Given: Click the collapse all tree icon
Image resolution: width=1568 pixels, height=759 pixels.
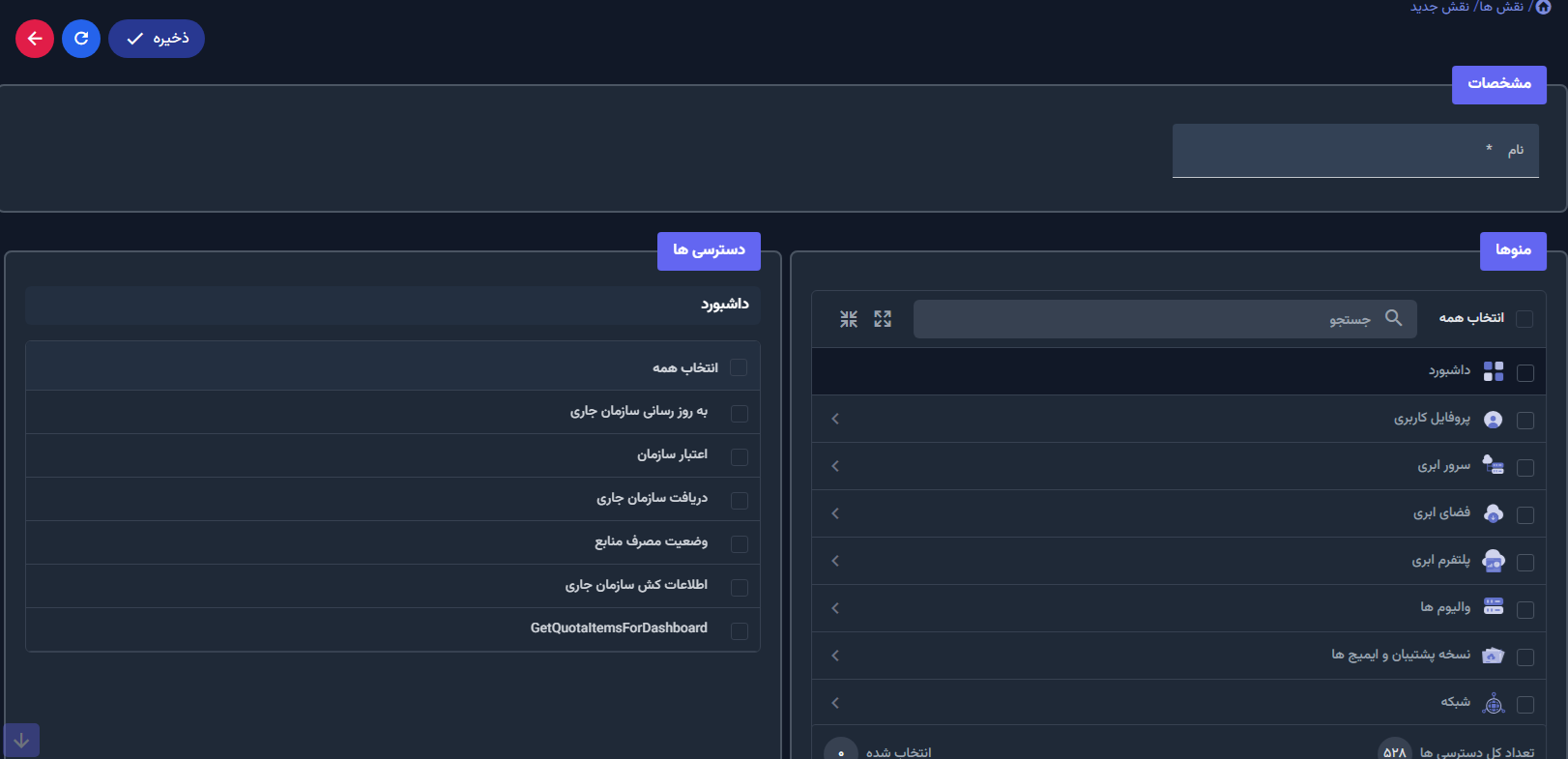Looking at the screenshot, I should pyautogui.click(x=849, y=319).
